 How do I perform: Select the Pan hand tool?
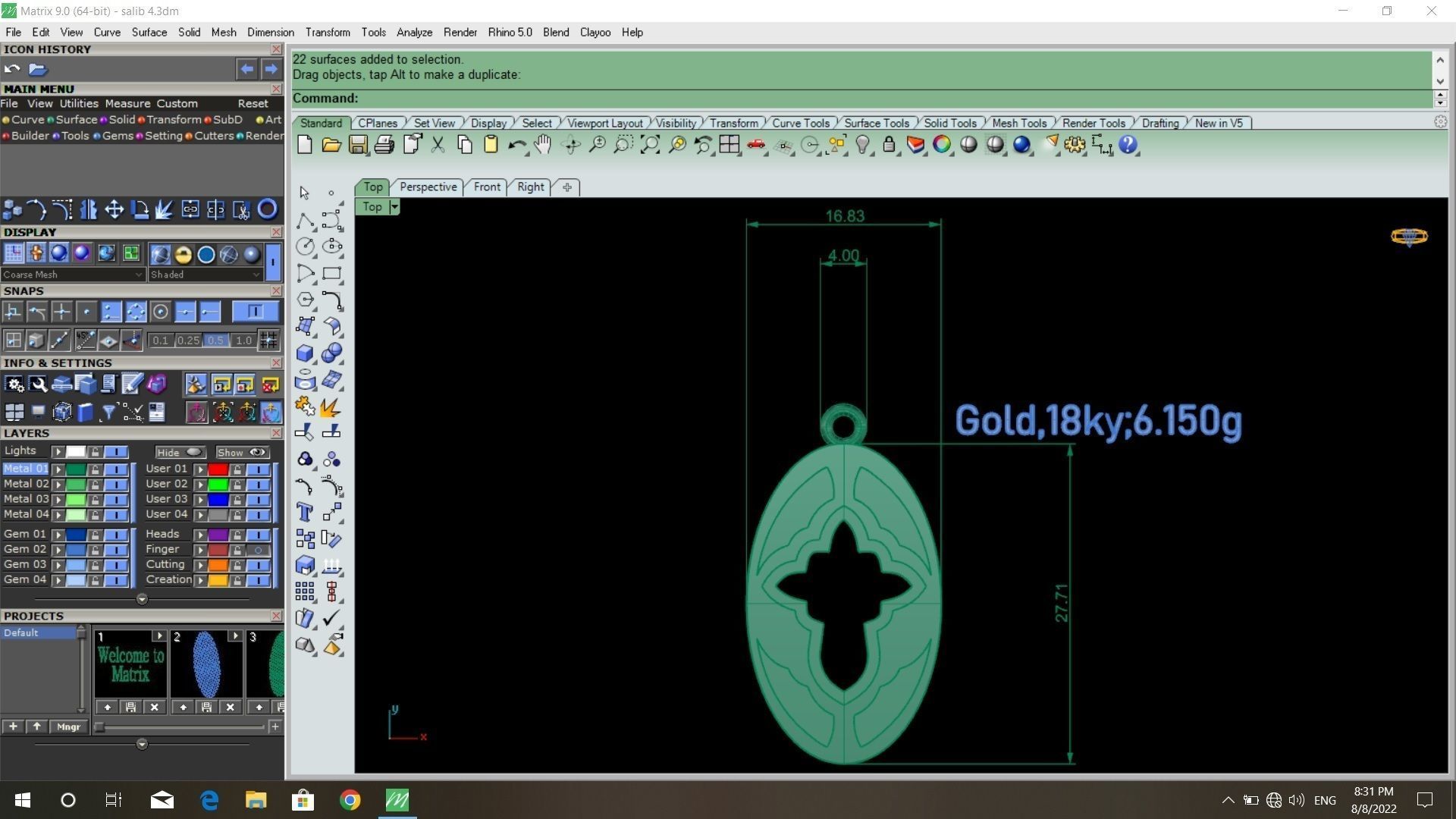[x=543, y=145]
